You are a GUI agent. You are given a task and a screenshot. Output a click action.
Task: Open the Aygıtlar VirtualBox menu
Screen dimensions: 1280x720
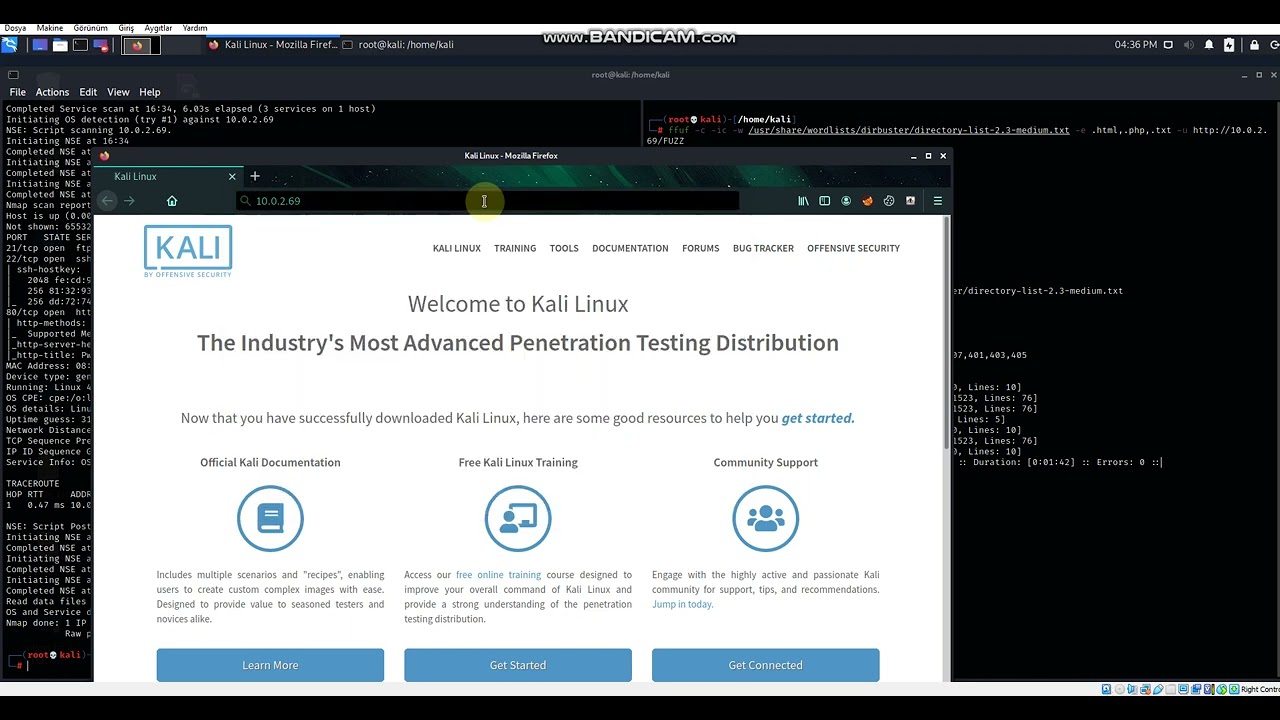(x=158, y=28)
